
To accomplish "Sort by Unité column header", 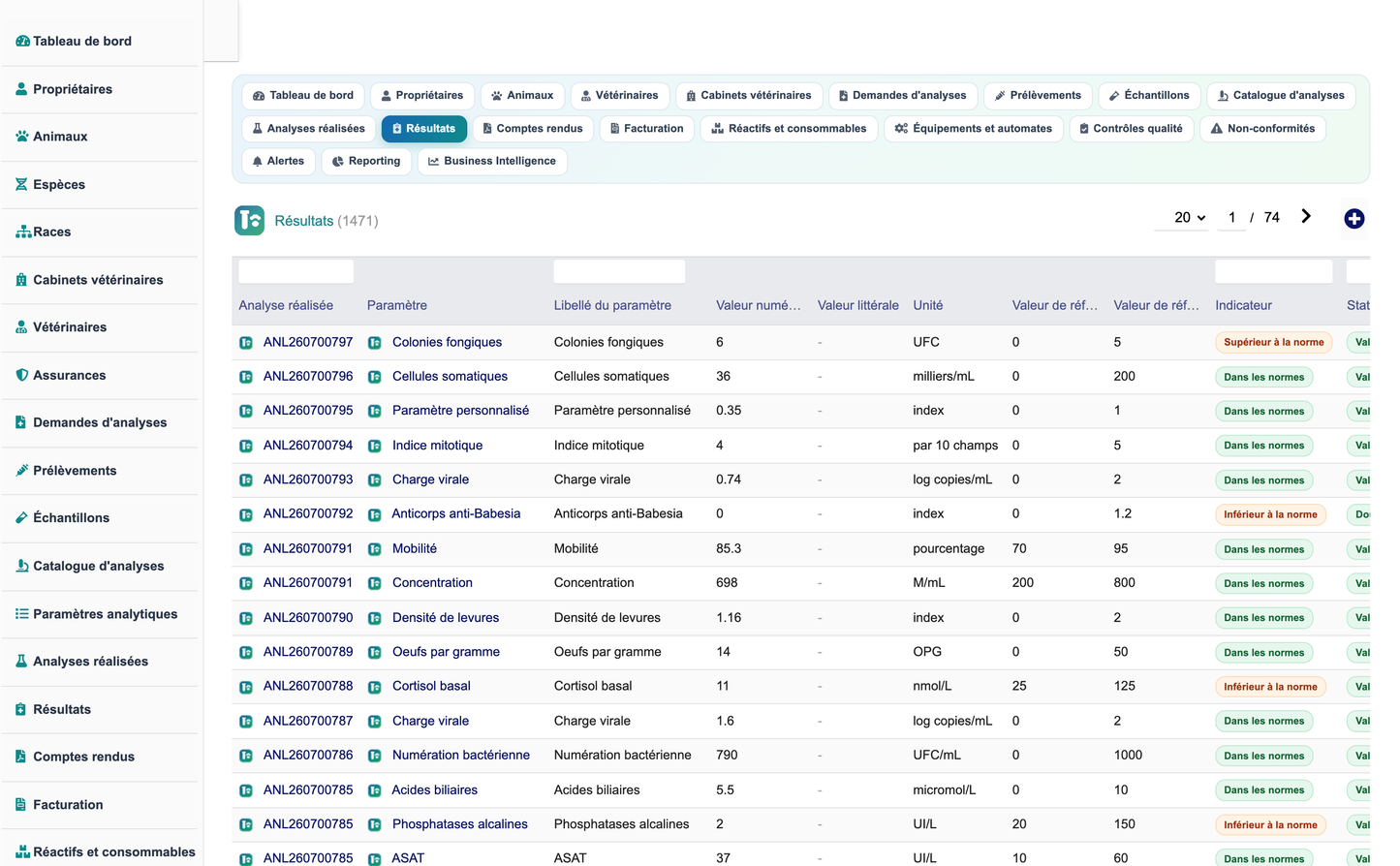I will coord(927,306).
